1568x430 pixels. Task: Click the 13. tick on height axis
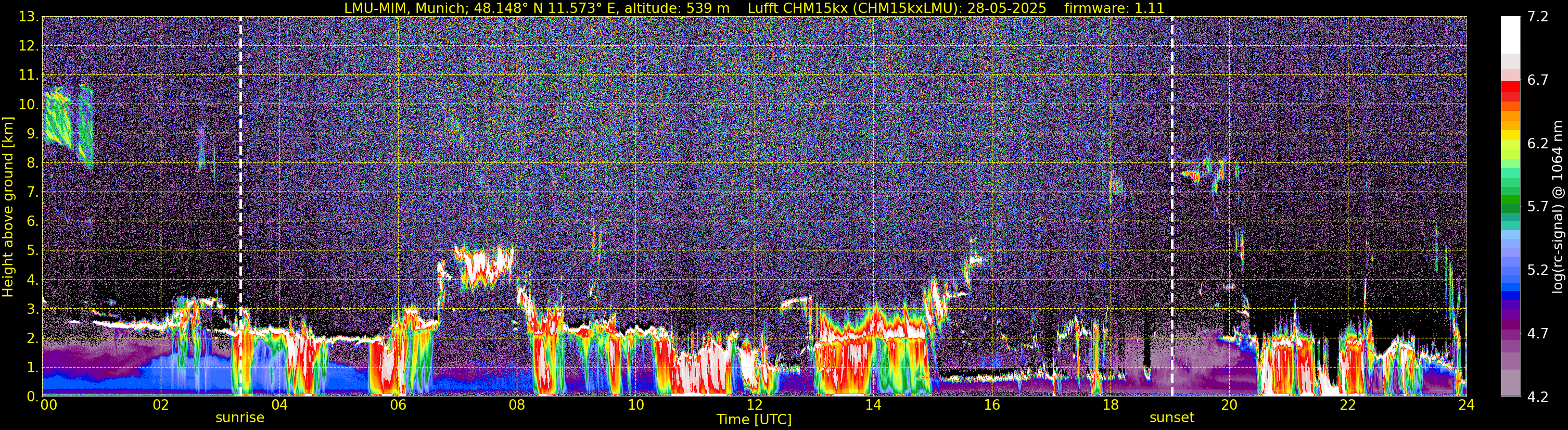(29, 17)
